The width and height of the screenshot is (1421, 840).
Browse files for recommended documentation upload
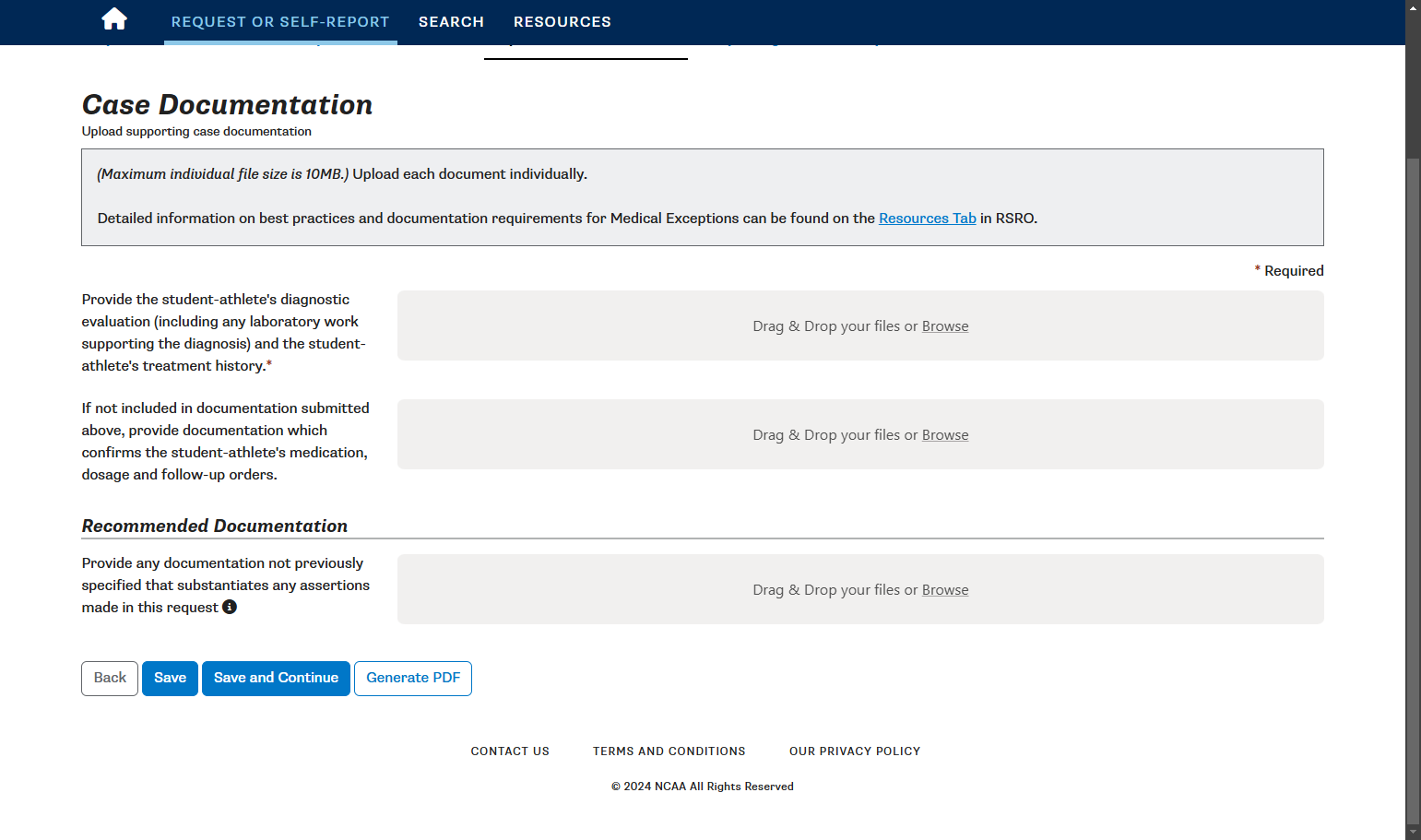point(945,590)
